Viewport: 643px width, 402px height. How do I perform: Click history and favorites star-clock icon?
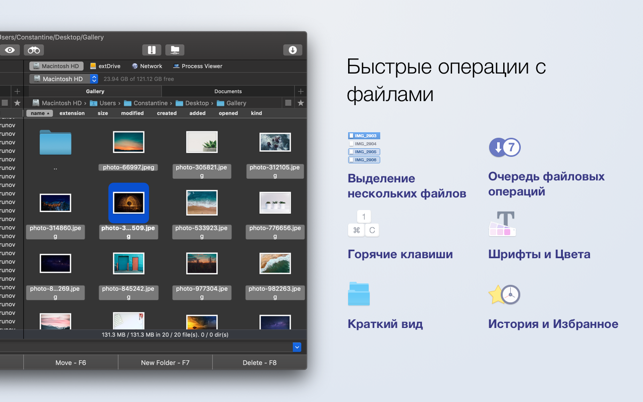point(504,294)
